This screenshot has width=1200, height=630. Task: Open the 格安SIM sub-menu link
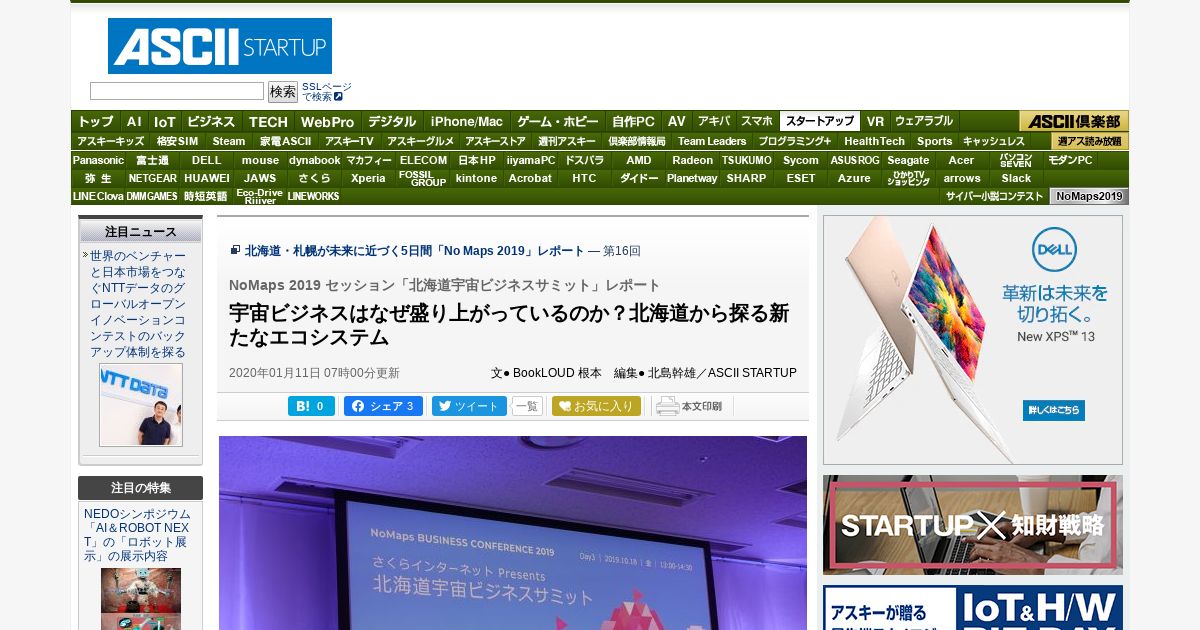(x=177, y=141)
